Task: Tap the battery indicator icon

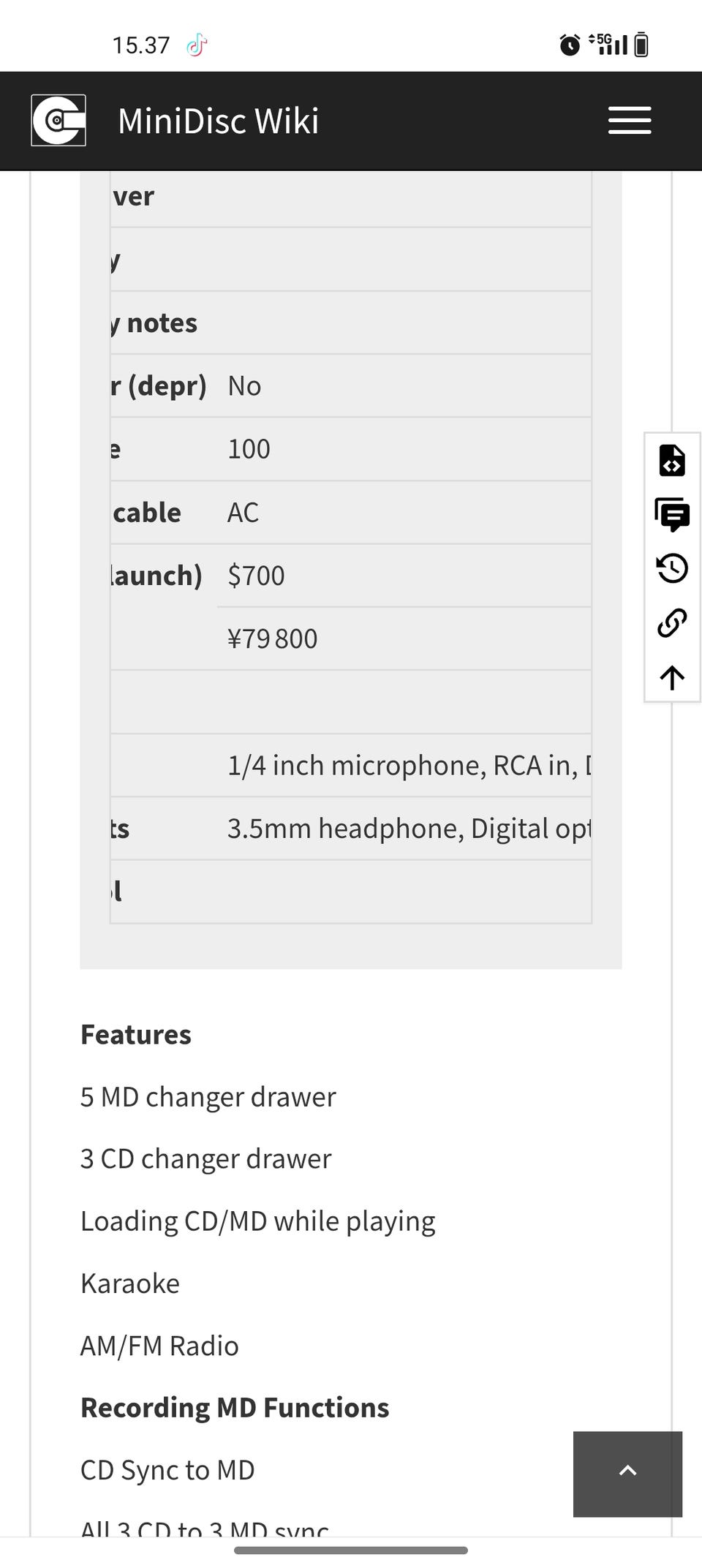Action: pyautogui.click(x=641, y=45)
